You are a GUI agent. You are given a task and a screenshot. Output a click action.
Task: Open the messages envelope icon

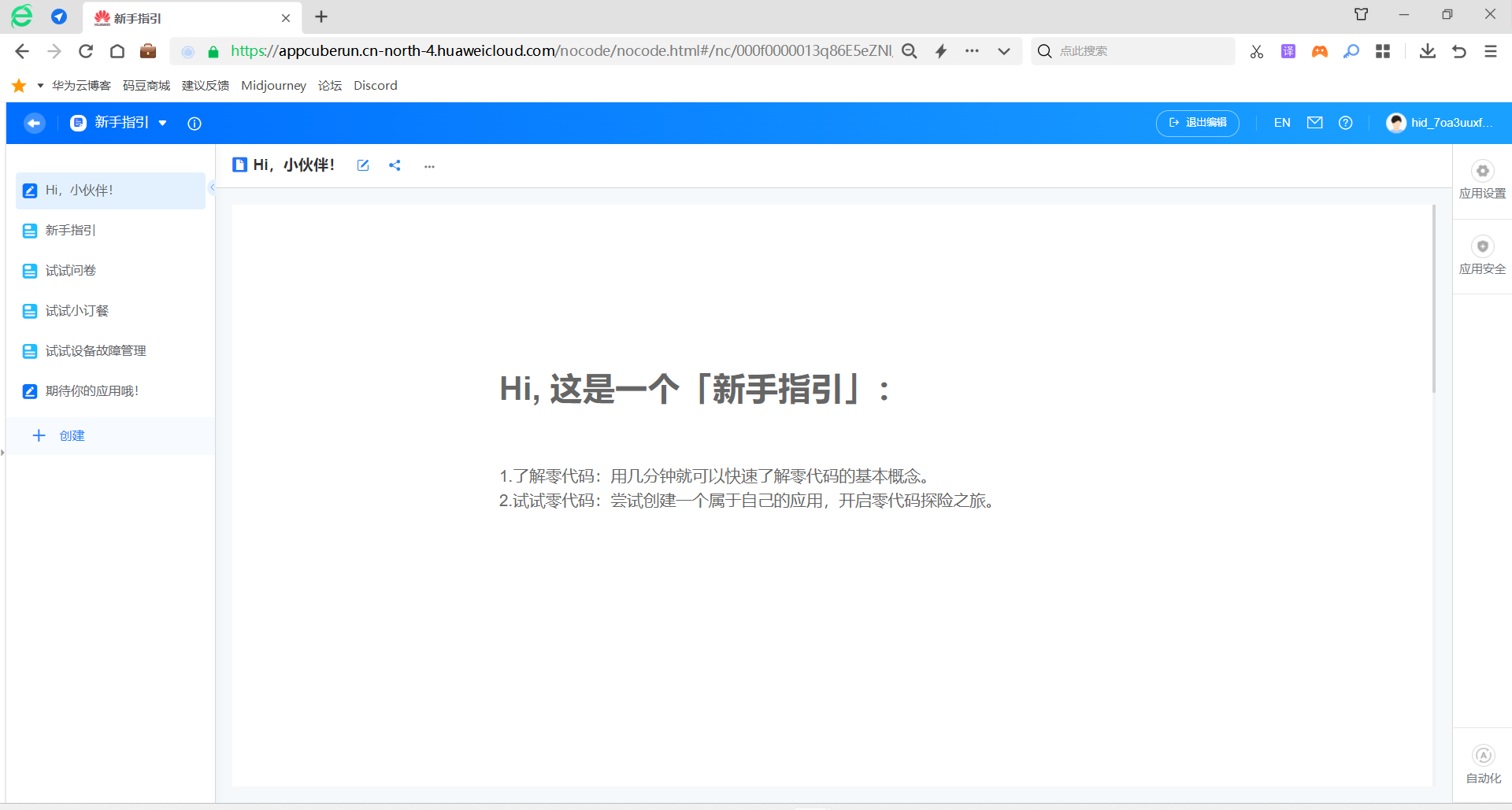(x=1314, y=123)
